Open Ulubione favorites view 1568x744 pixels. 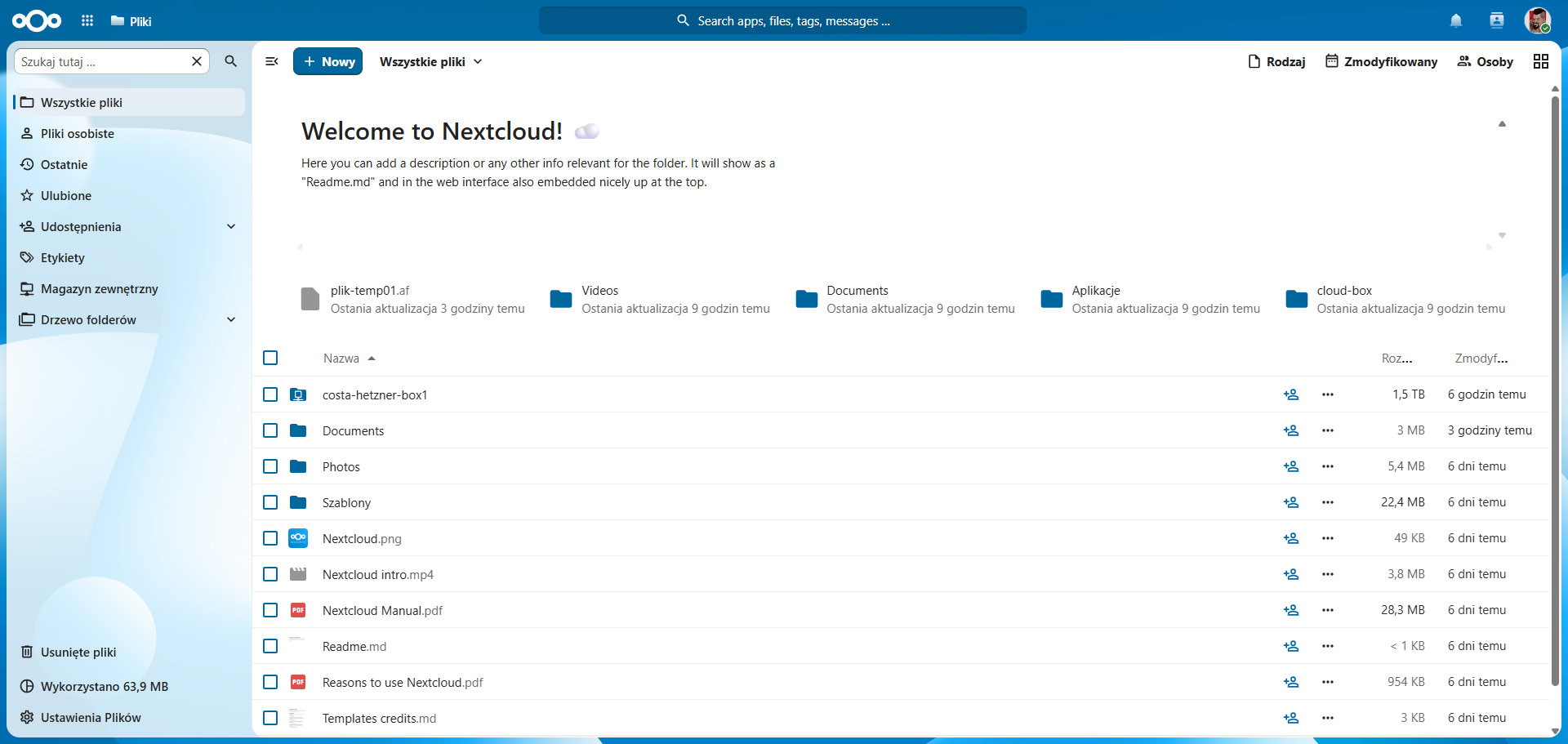point(129,195)
